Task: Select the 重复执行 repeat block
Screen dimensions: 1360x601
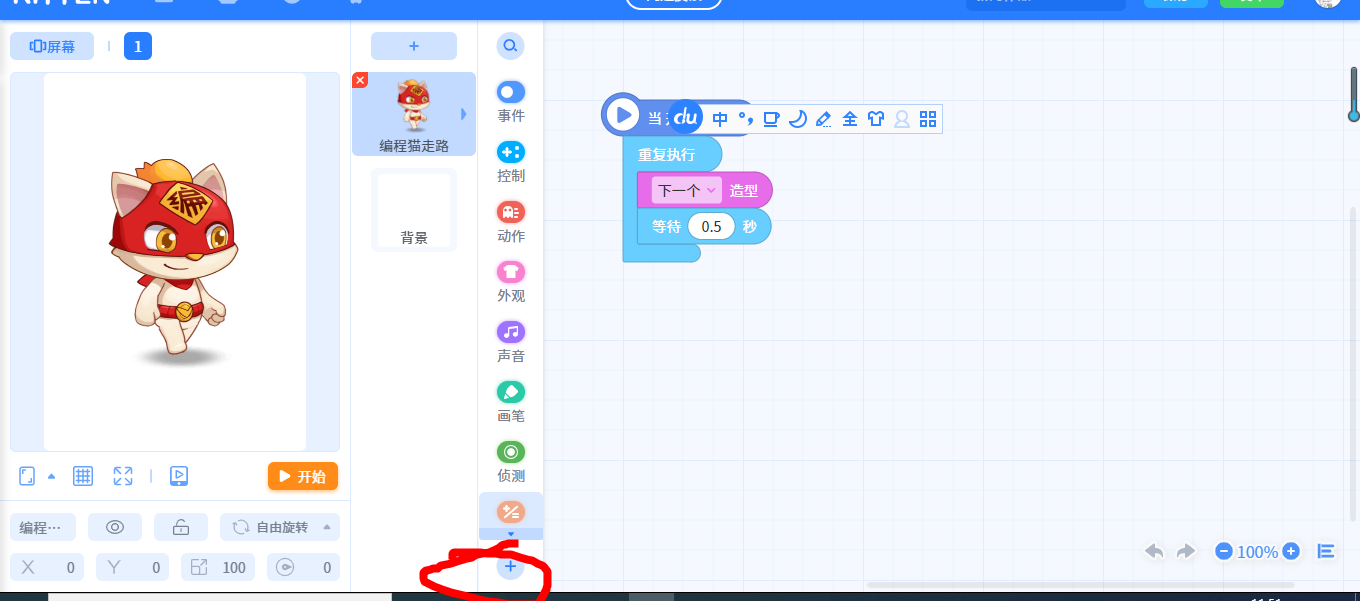Action: [666, 155]
